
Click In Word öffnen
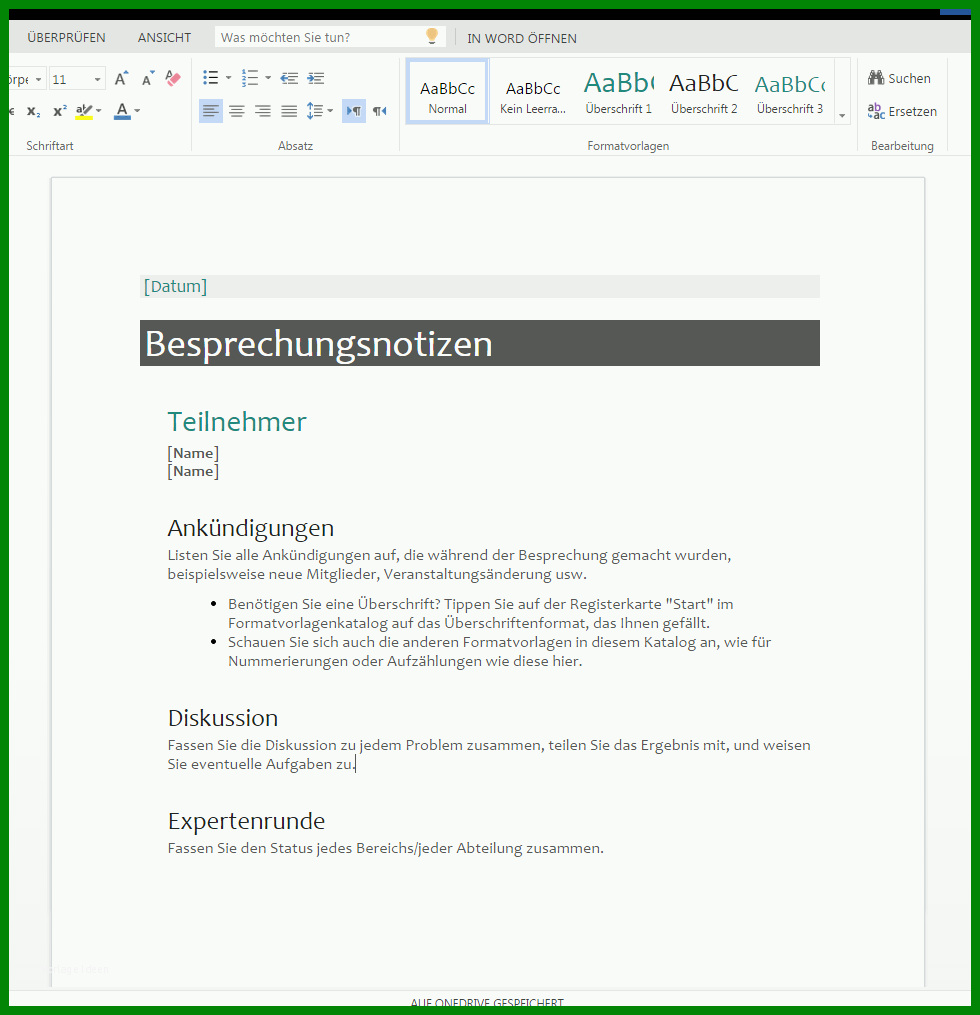pos(522,38)
